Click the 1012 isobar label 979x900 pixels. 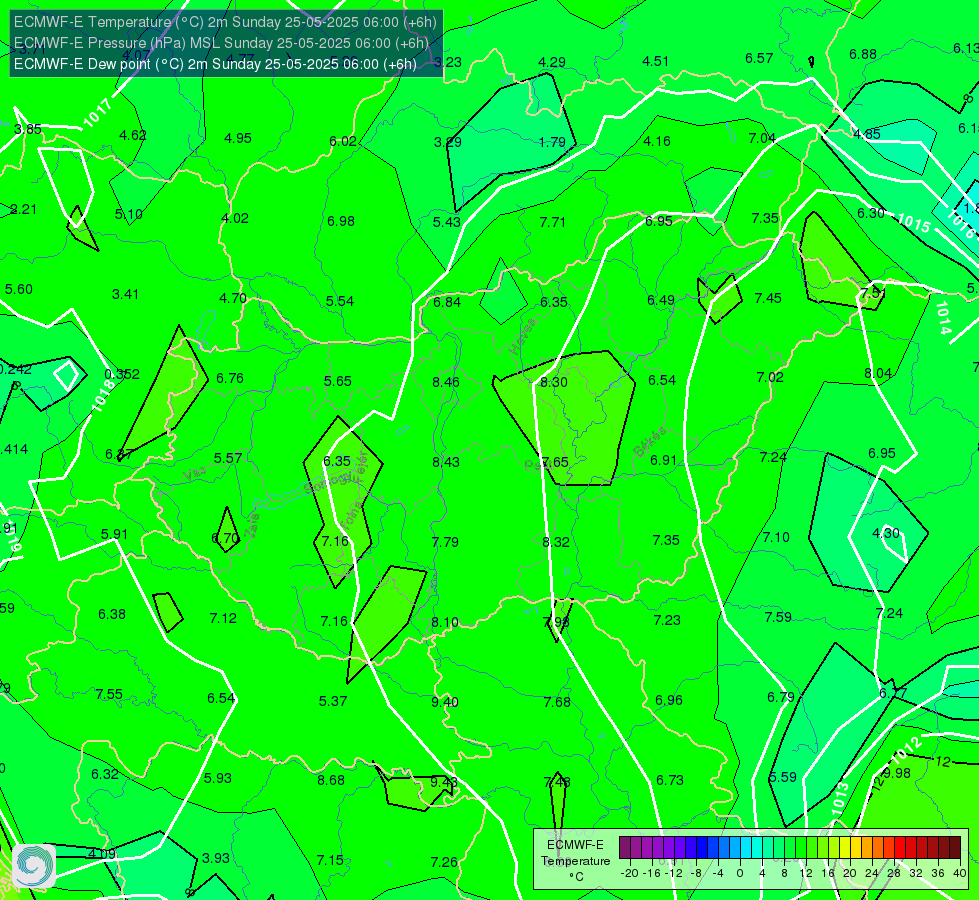(x=906, y=750)
